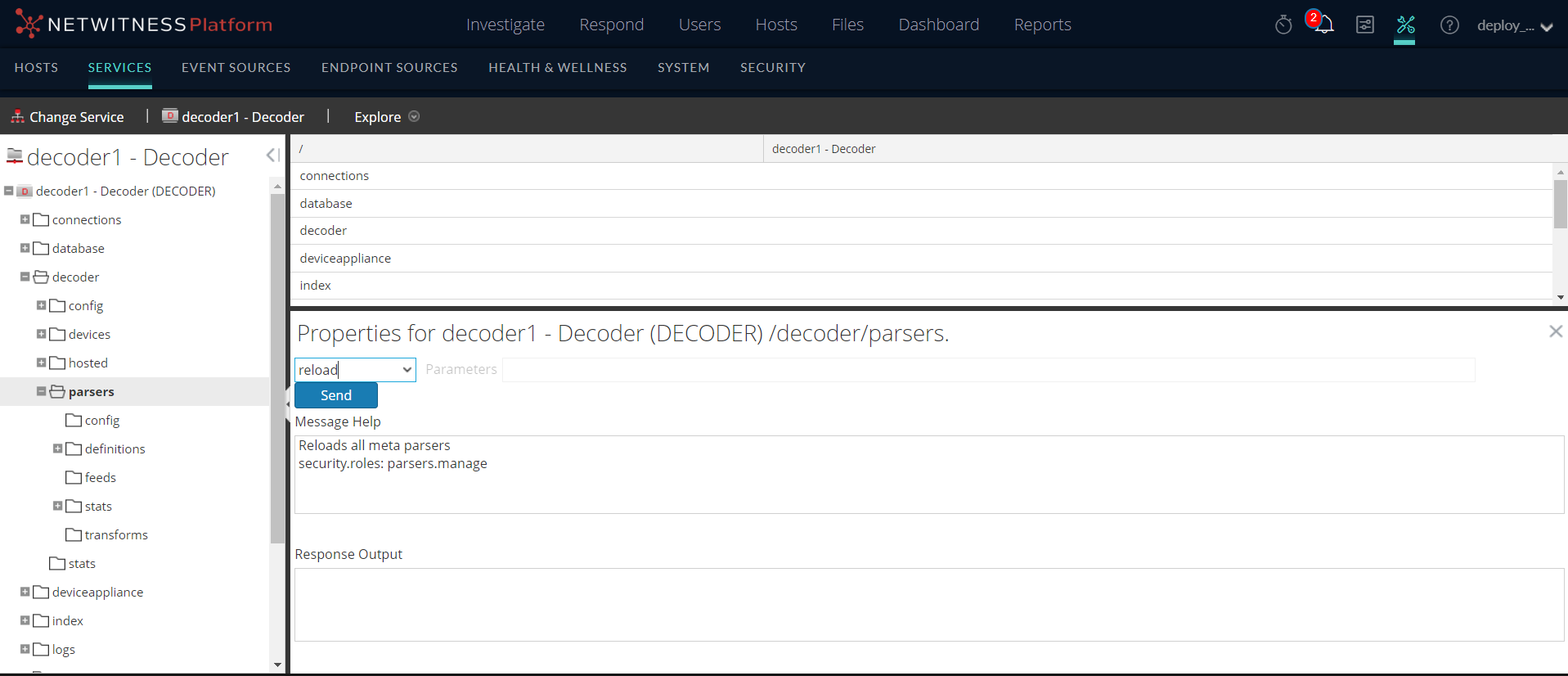This screenshot has width=1568, height=676.
Task: Collapse the decoder tree node
Action: click(25, 277)
